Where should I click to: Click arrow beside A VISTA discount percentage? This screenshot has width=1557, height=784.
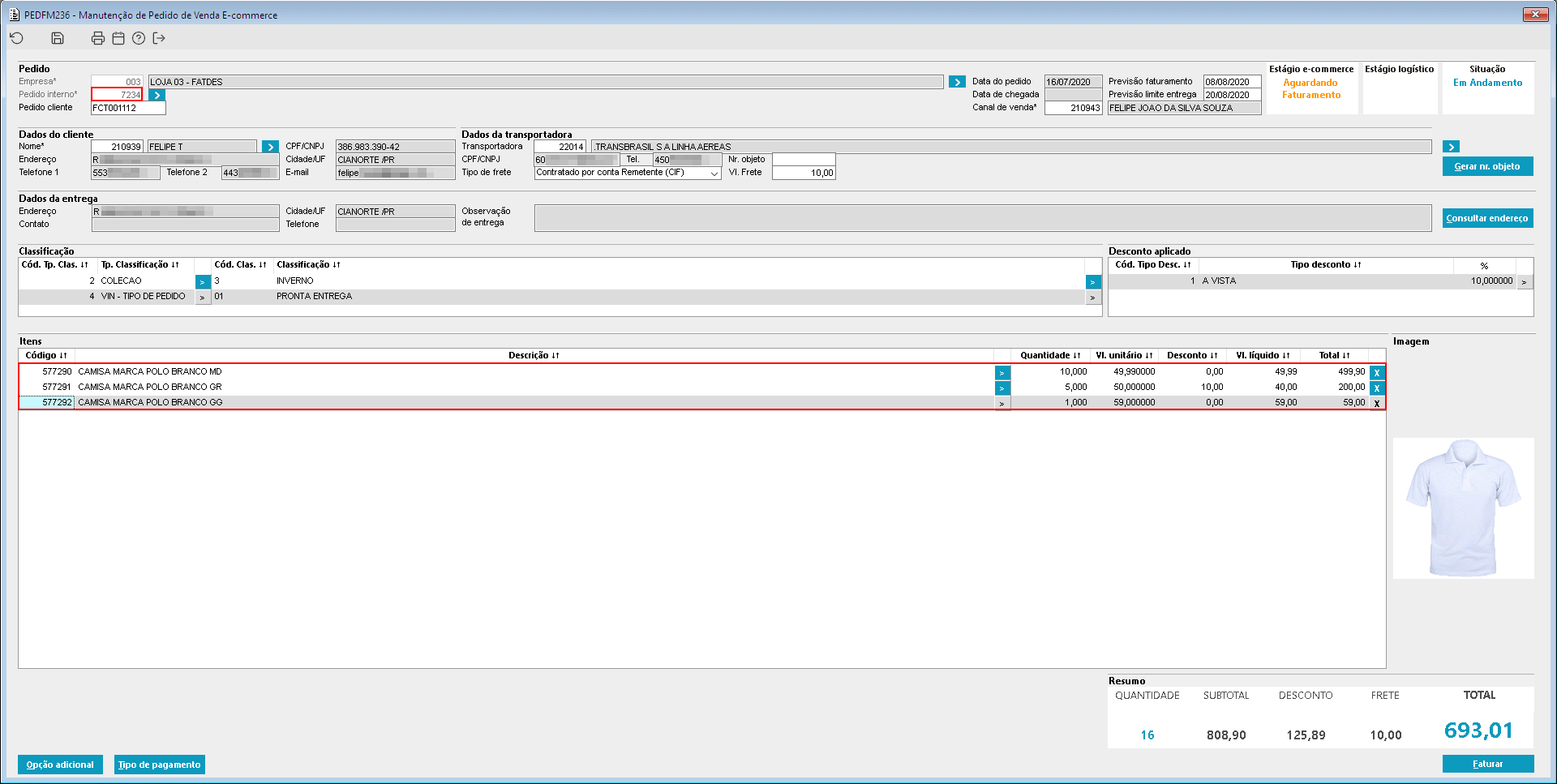pos(1525,282)
